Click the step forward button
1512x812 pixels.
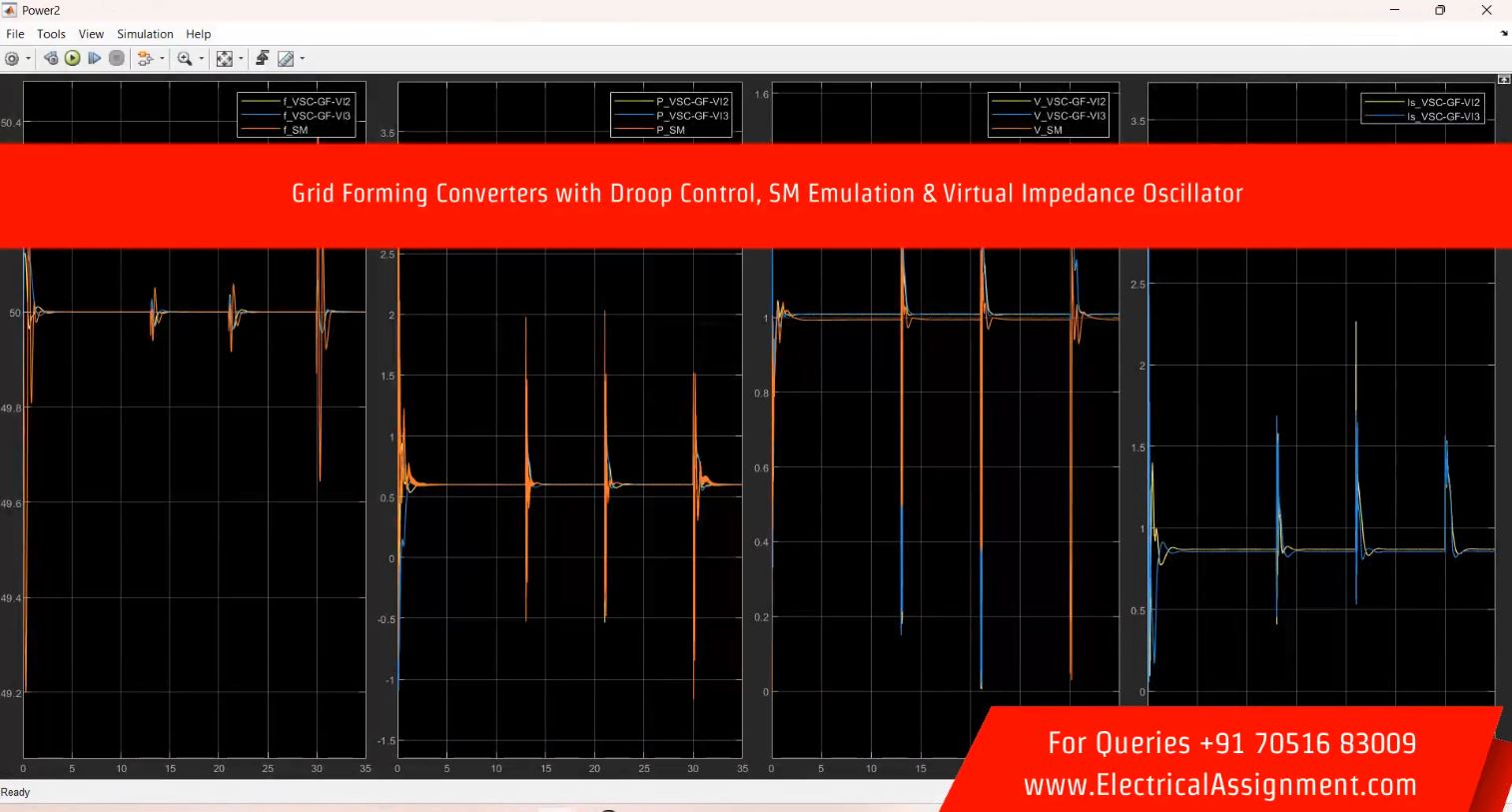click(95, 59)
